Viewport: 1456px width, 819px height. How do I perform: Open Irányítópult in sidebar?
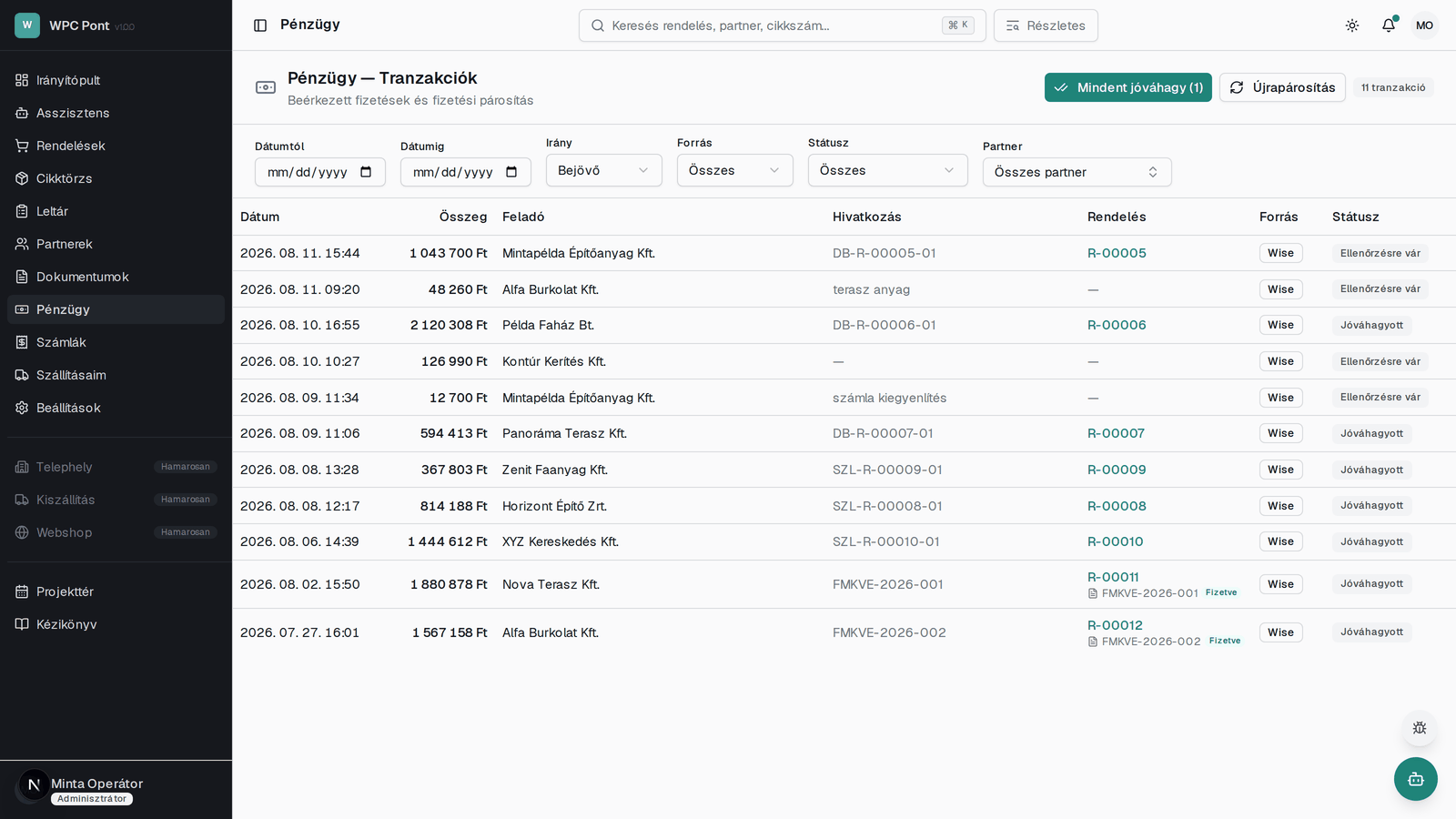[116, 80]
